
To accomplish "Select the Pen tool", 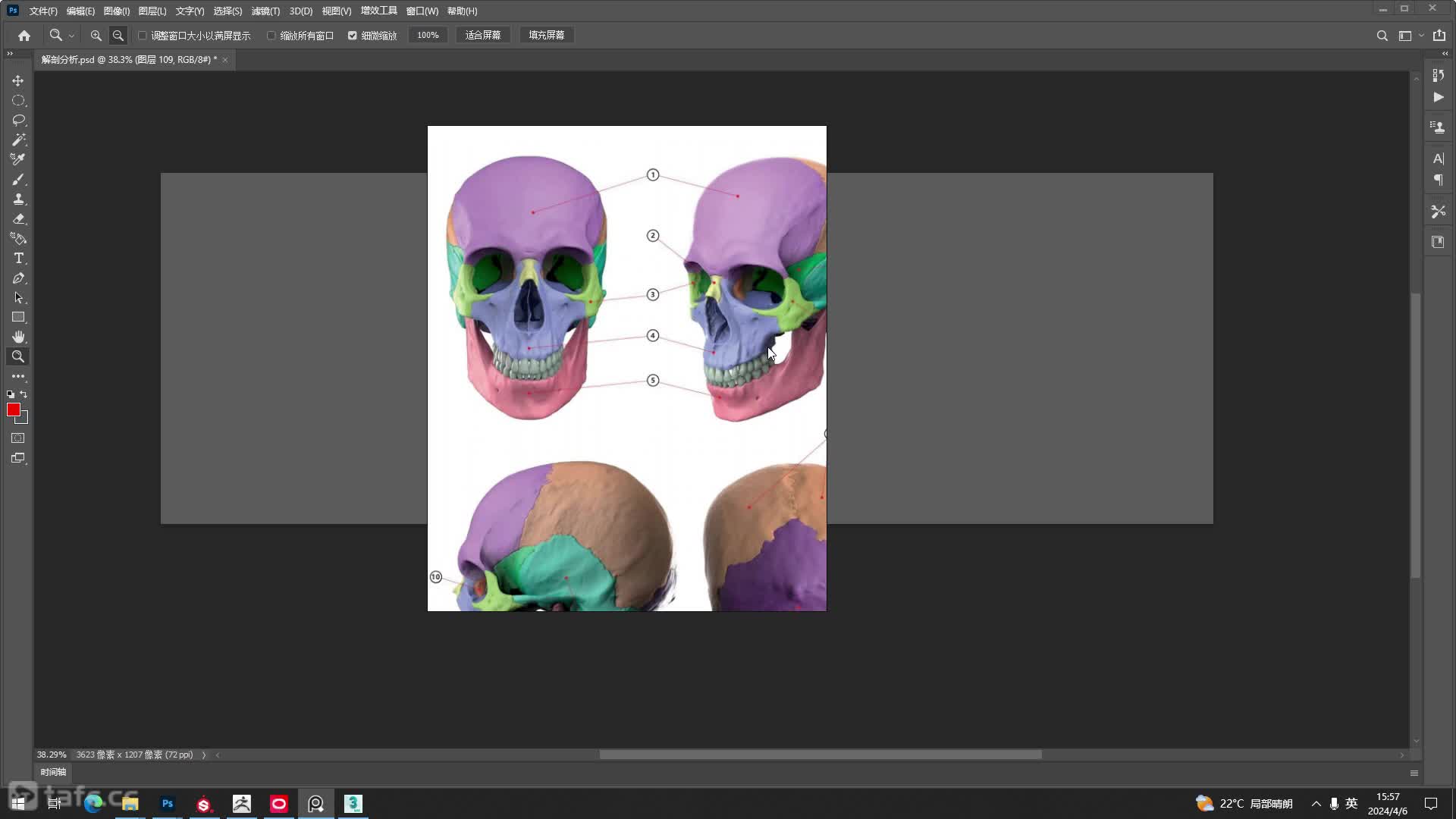I will [x=18, y=278].
